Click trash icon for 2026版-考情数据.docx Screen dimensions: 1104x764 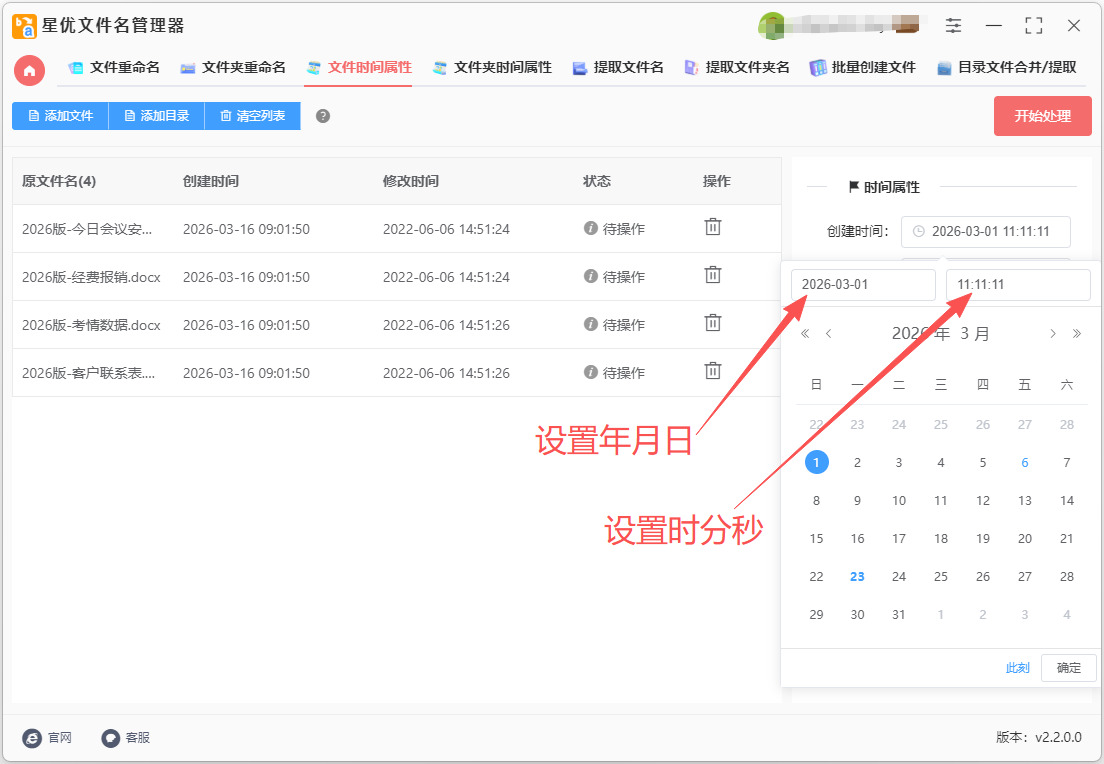[x=713, y=323]
